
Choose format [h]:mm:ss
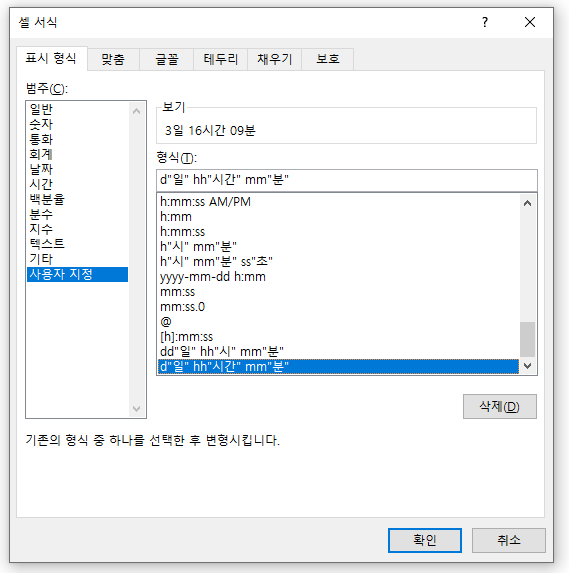tap(338, 337)
